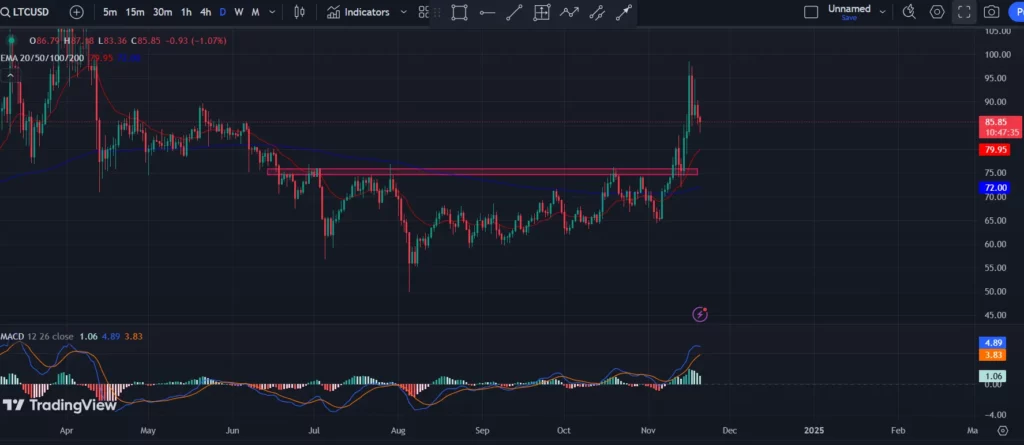Screen dimensions: 1024x445
Task: Switch to the 5m timeframe
Action: [110, 12]
